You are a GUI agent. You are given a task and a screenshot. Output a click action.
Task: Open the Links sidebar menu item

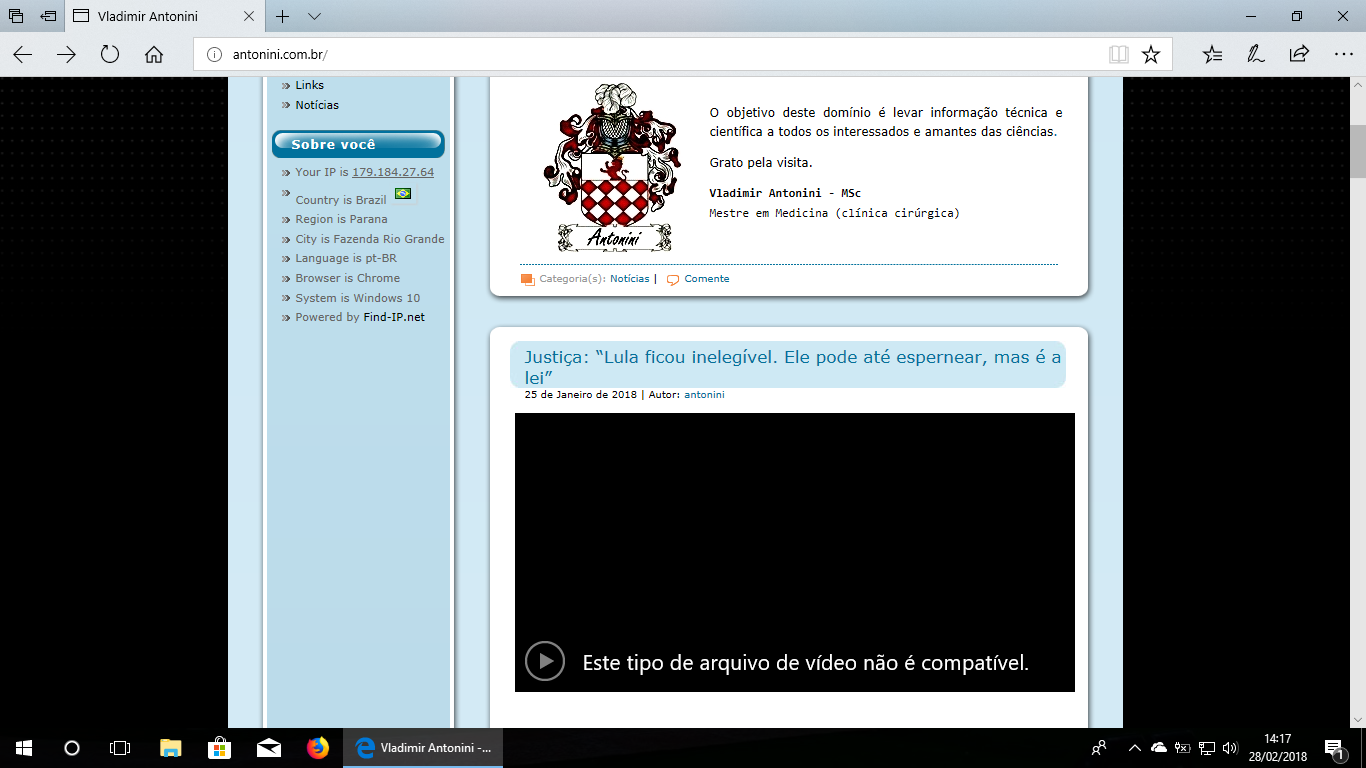(x=309, y=85)
